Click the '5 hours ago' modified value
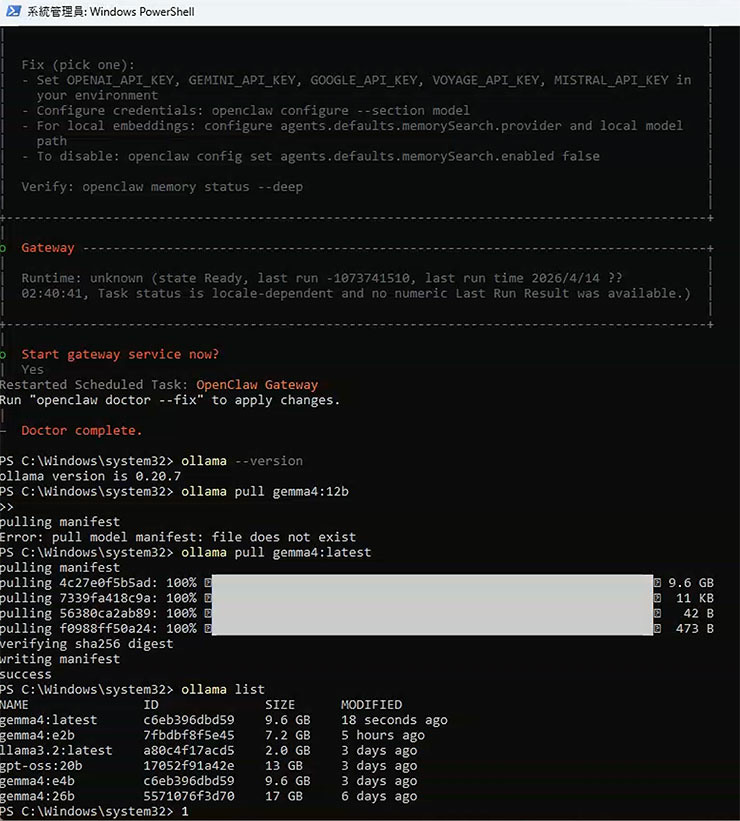The image size is (740, 821). pos(383,735)
